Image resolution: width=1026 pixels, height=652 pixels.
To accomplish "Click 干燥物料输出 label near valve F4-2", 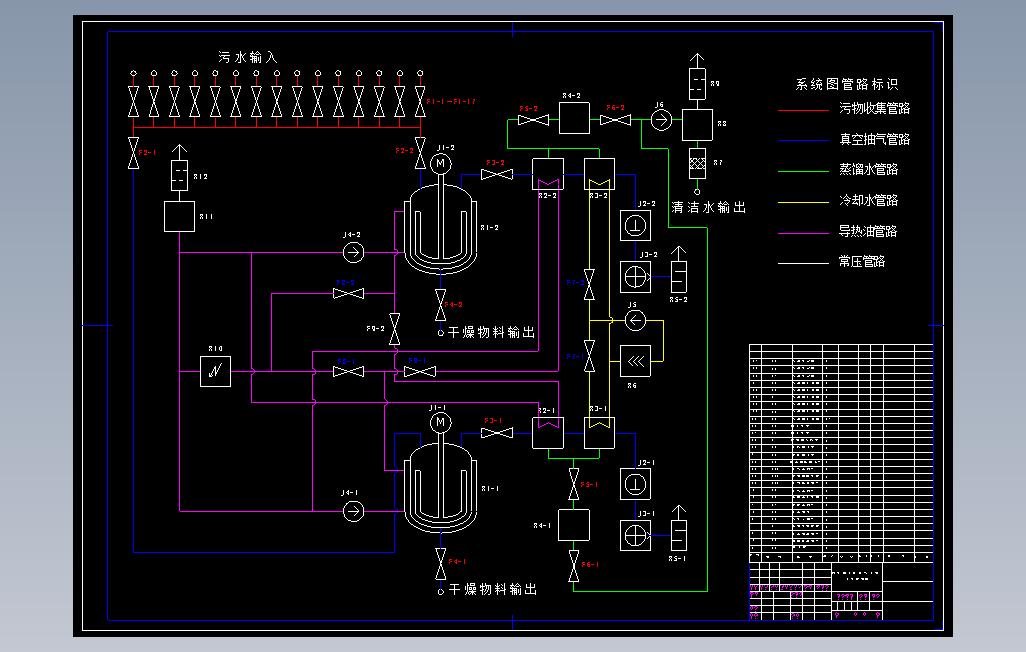I will 491,333.
